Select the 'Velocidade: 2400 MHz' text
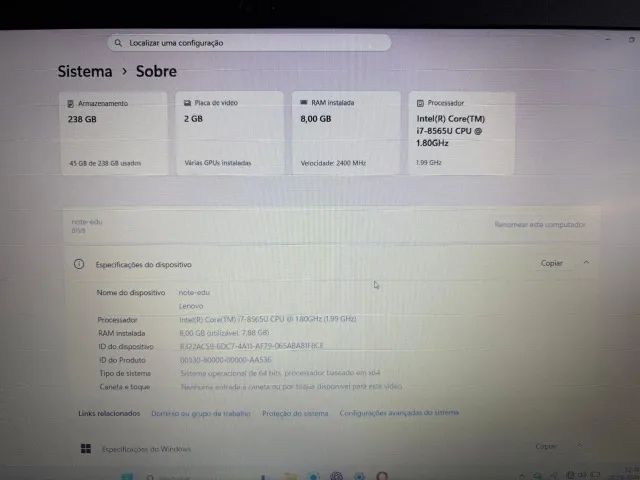The width and height of the screenshot is (640, 480). [x=333, y=163]
